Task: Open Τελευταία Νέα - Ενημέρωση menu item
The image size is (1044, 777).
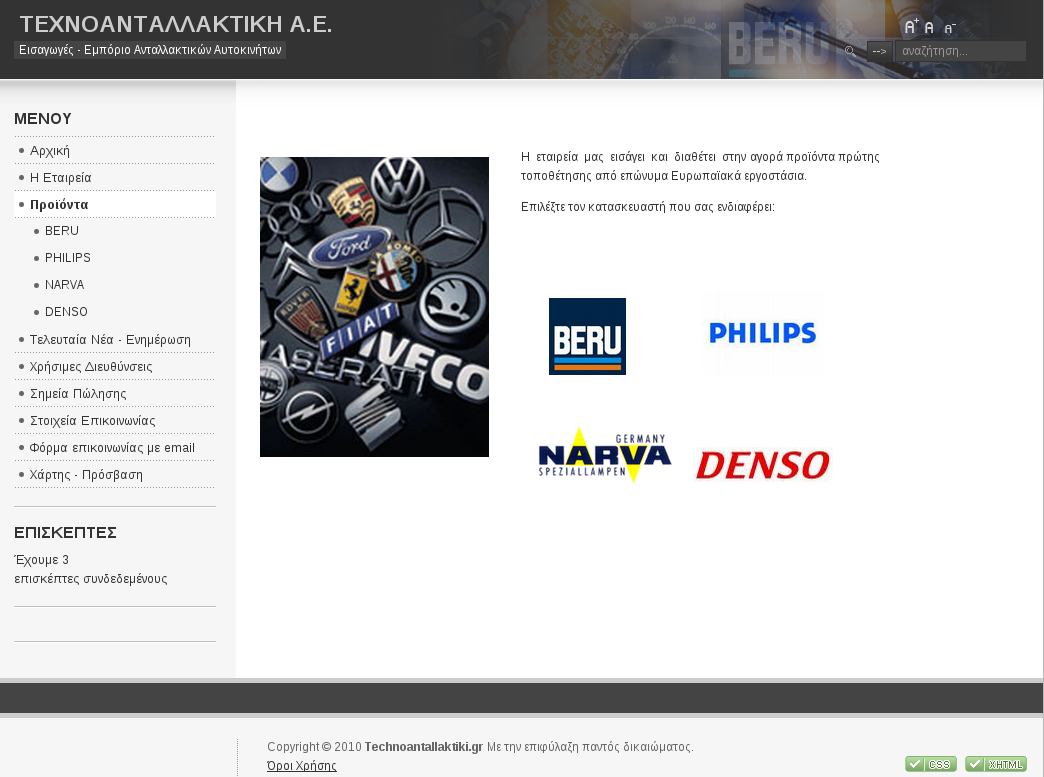Action: (115, 340)
